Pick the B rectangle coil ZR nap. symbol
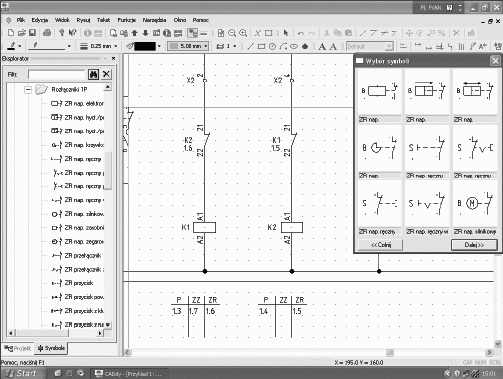The height and width of the screenshot is (379, 503). coord(379,96)
